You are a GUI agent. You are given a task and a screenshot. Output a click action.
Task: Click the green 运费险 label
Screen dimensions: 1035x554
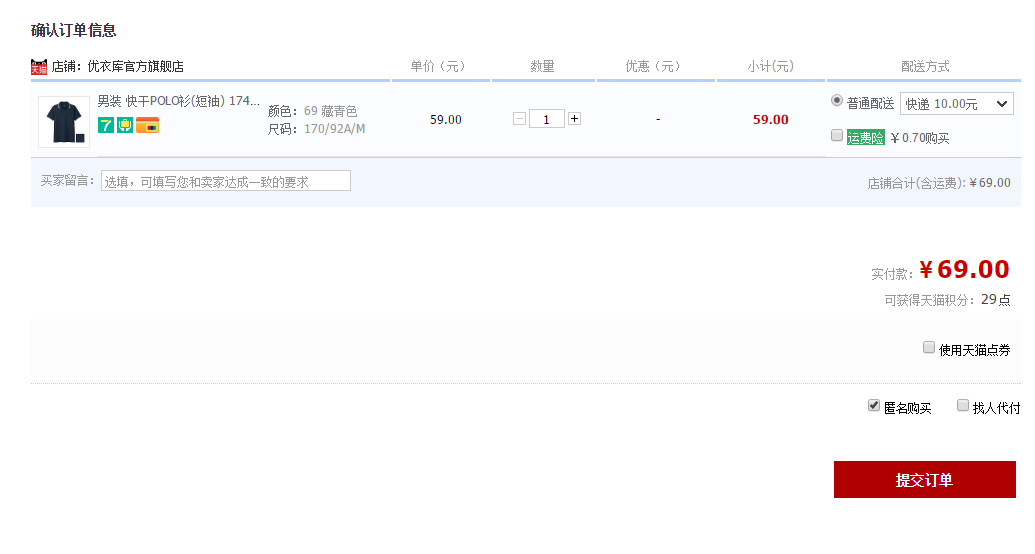[x=865, y=138]
